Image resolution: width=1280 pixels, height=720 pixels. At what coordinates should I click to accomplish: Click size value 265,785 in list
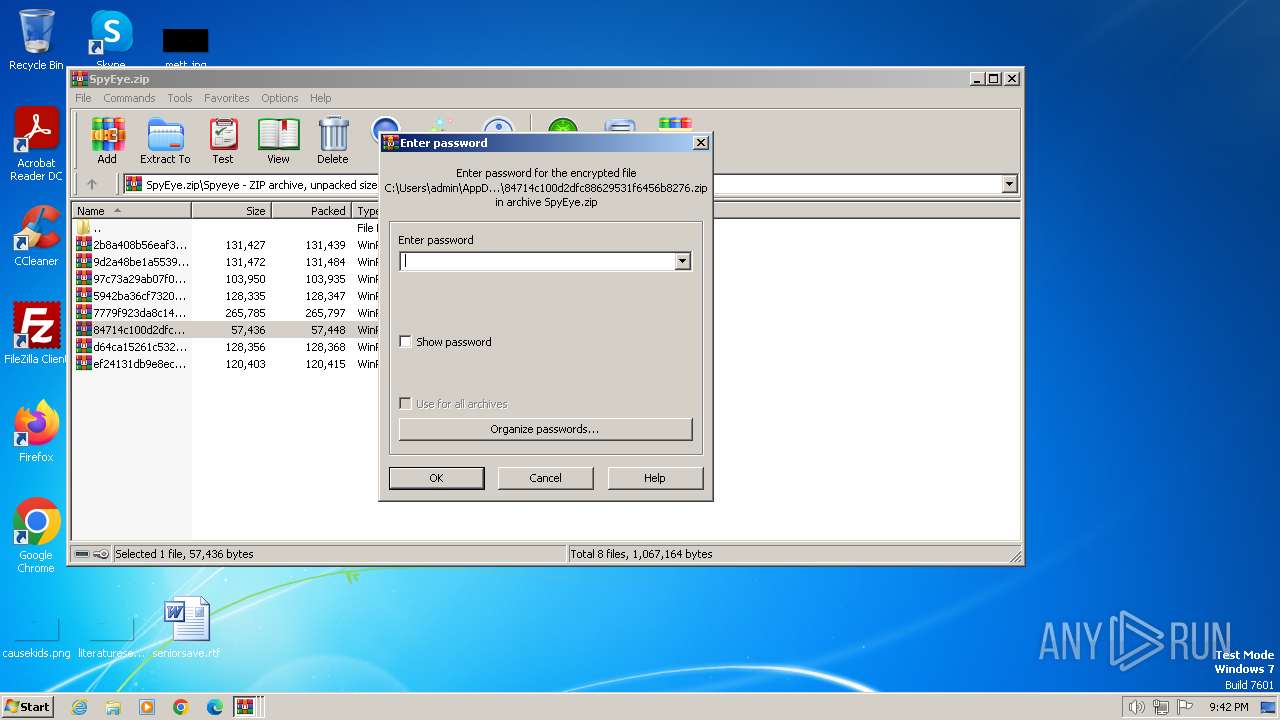point(246,313)
